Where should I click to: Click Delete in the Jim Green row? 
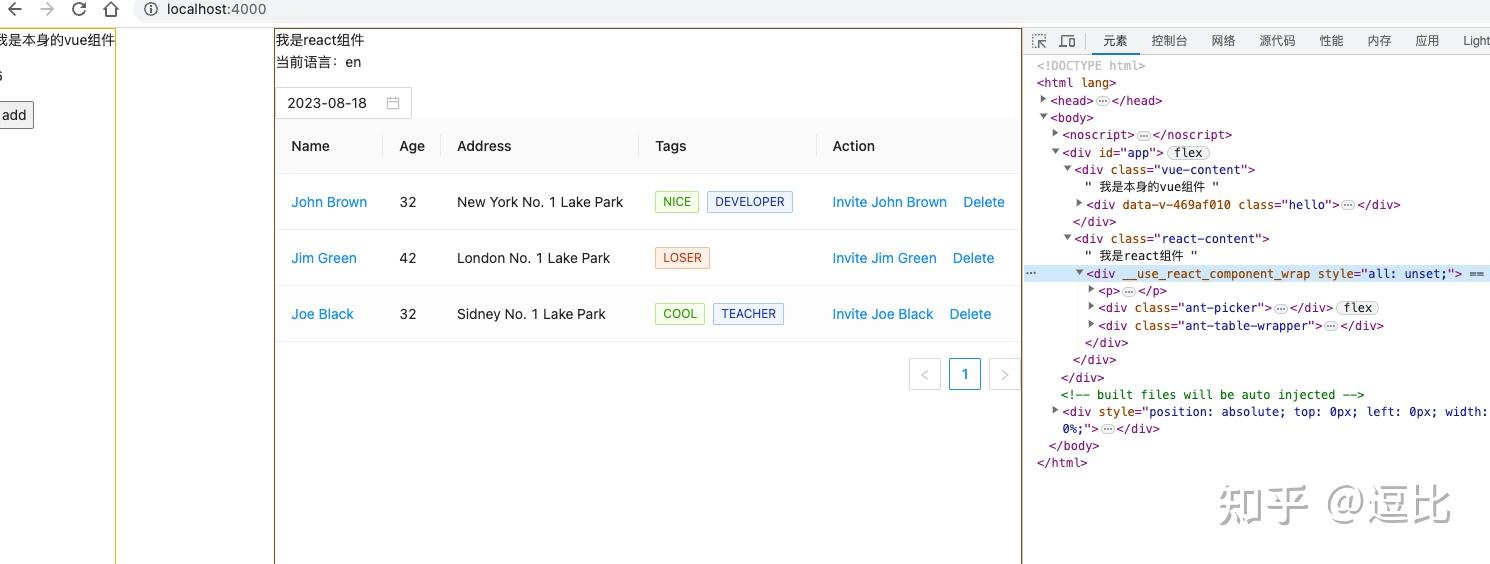[973, 258]
